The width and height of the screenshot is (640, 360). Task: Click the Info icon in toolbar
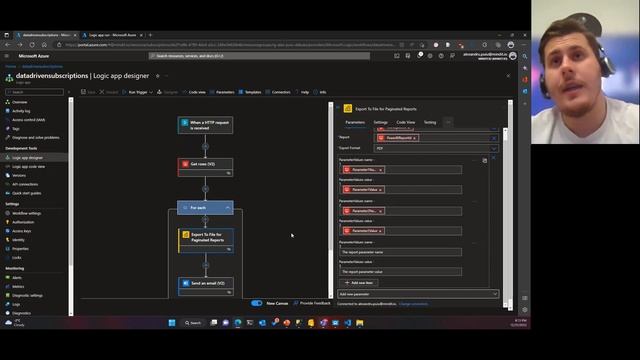(x=316, y=92)
